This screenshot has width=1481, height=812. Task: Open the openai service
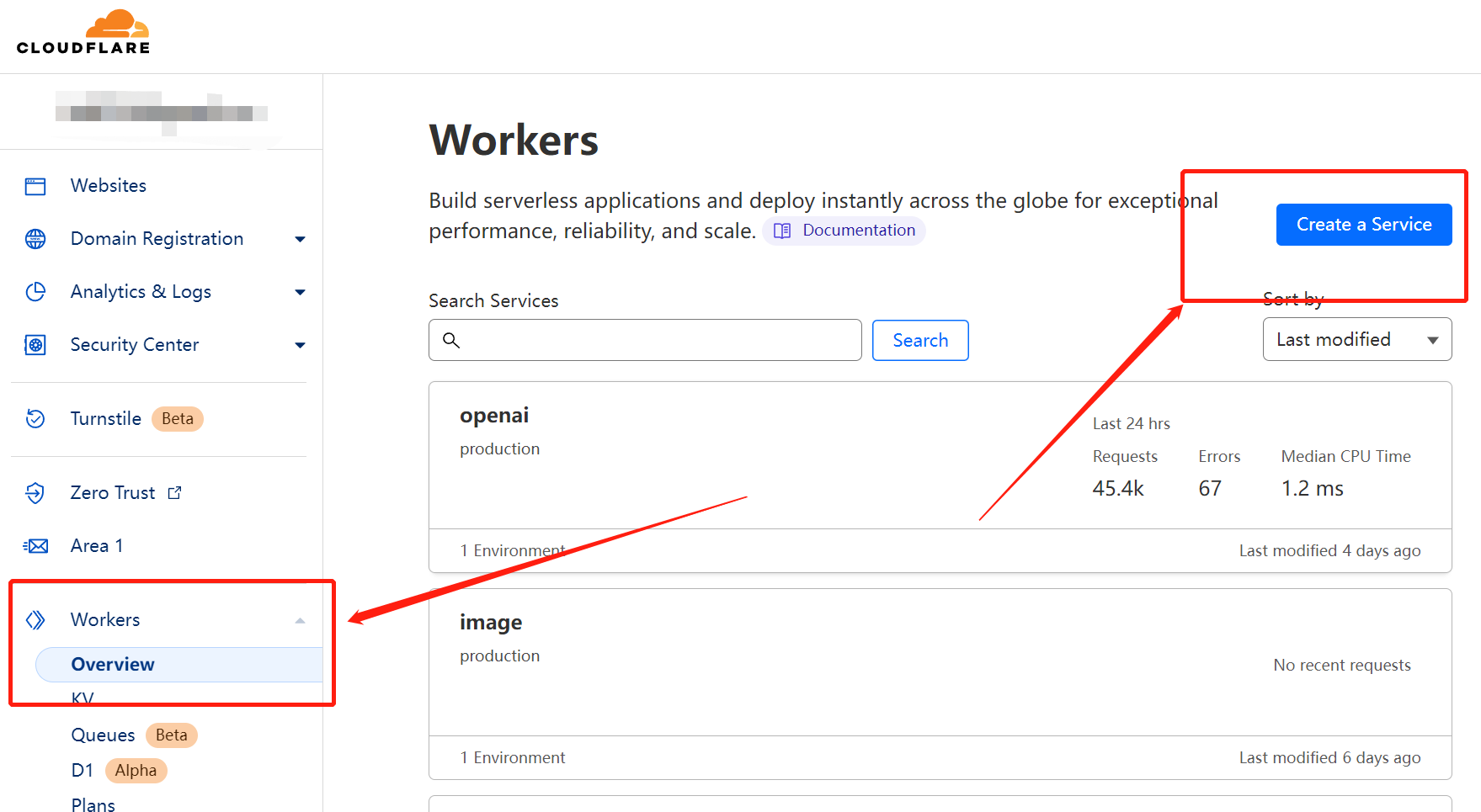(x=494, y=415)
